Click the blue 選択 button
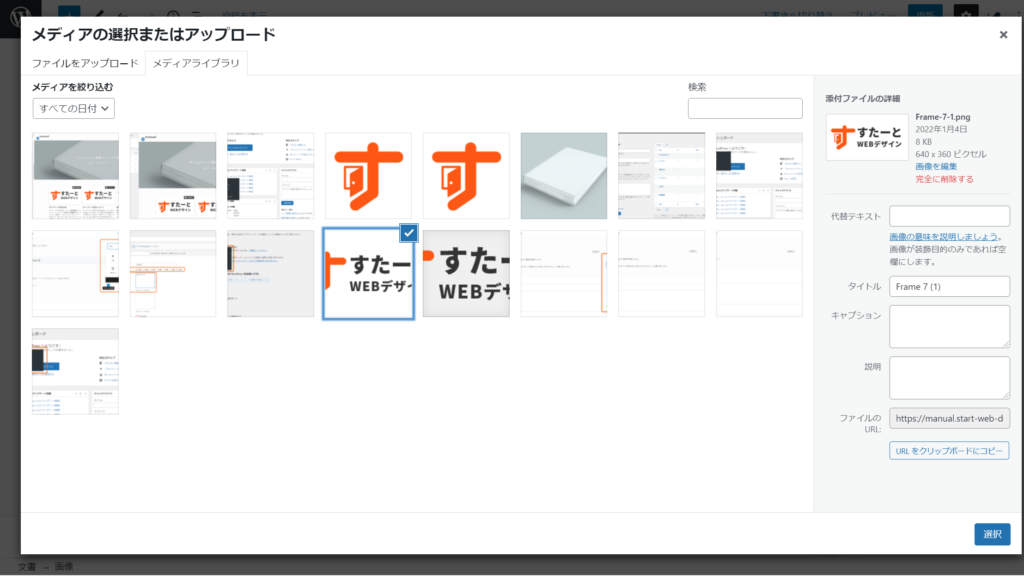1024x576 pixels. 992,534
